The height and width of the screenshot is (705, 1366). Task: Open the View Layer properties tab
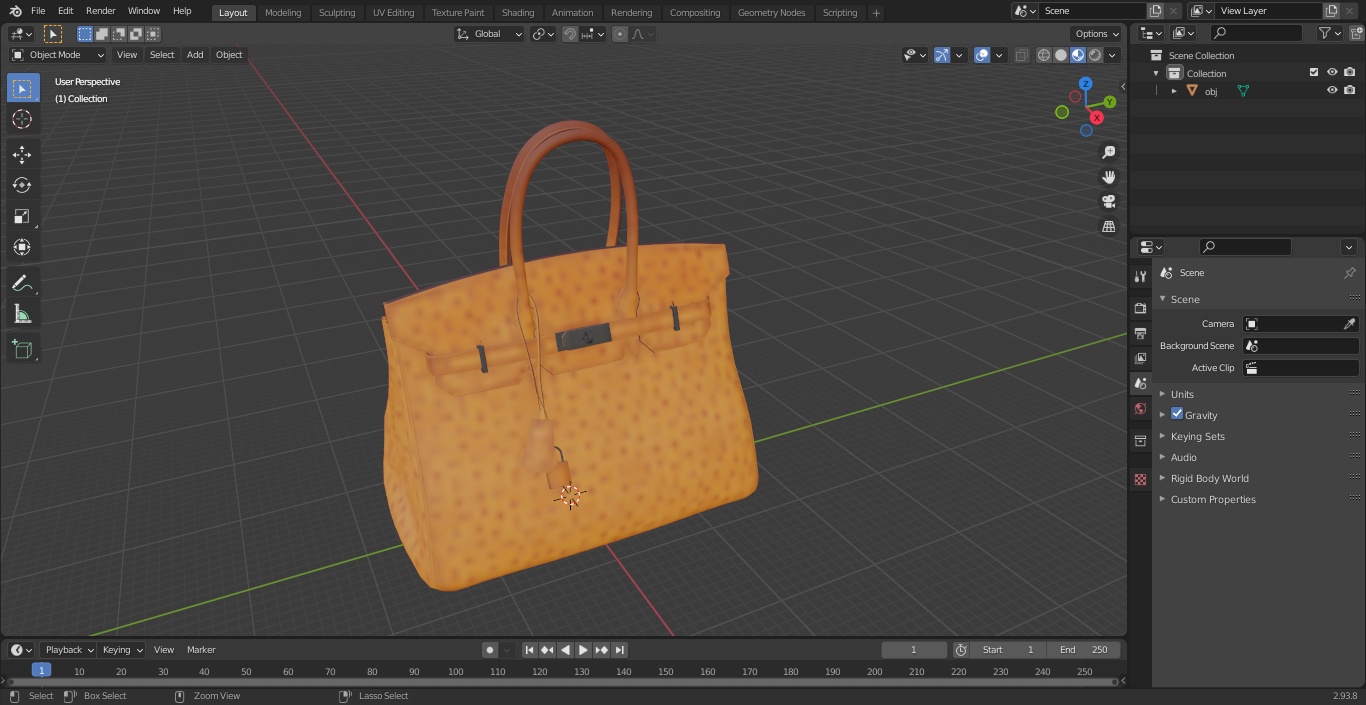point(1140,358)
